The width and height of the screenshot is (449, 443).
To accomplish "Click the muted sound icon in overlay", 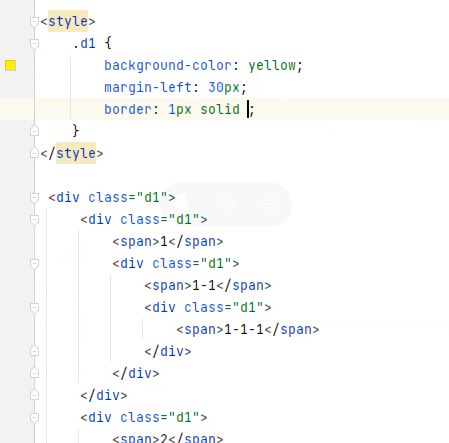I will [x=226, y=204].
